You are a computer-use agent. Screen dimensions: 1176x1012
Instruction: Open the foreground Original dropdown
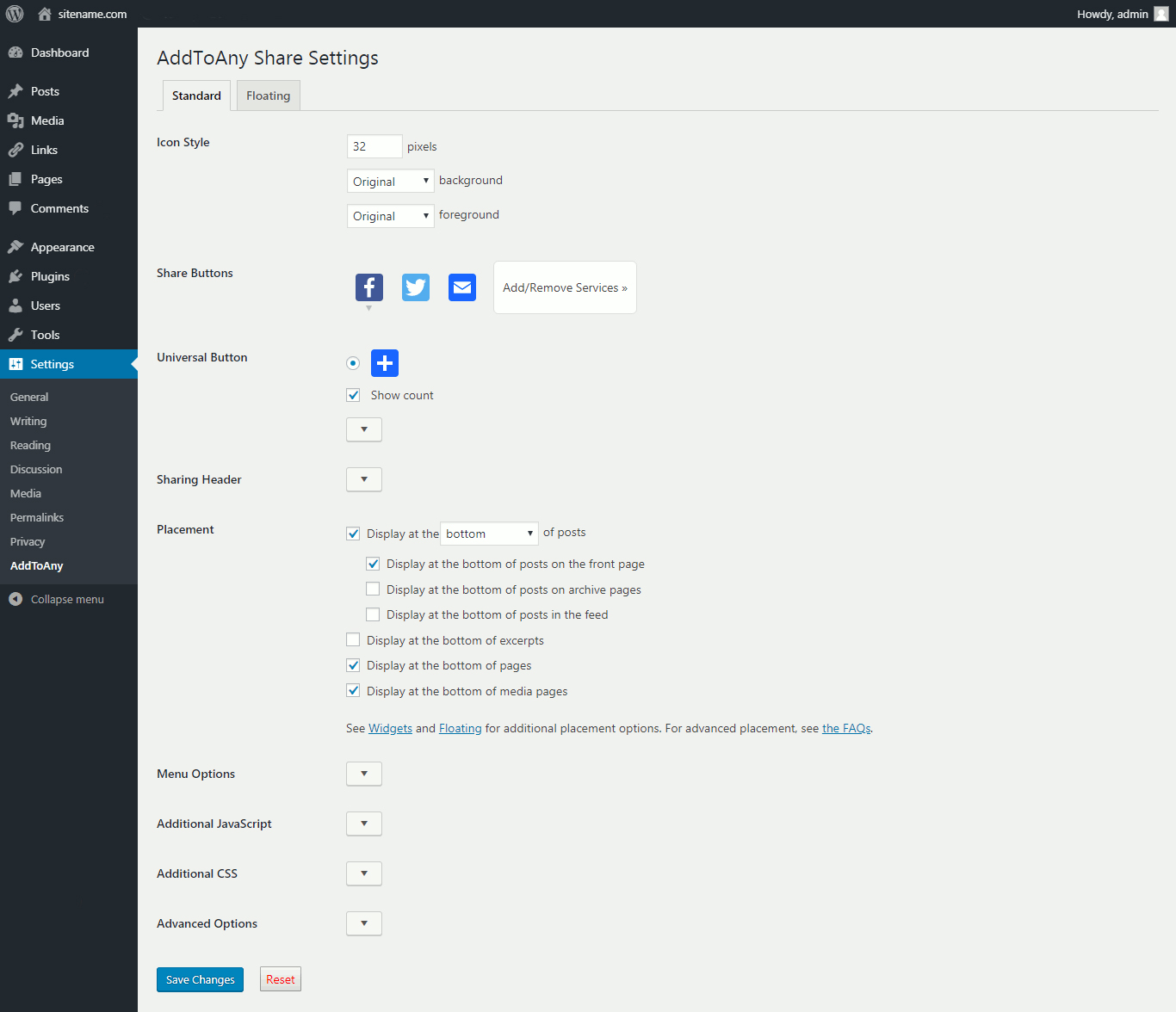tap(391, 215)
